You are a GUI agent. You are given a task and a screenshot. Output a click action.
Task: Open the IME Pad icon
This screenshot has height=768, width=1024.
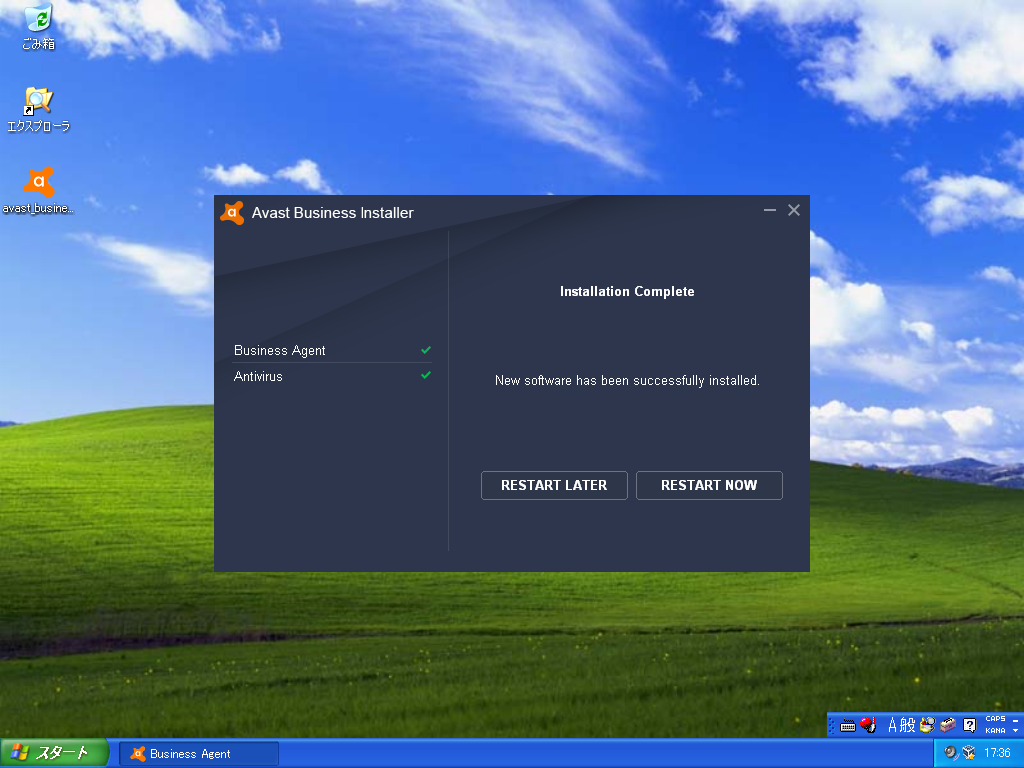(927, 725)
